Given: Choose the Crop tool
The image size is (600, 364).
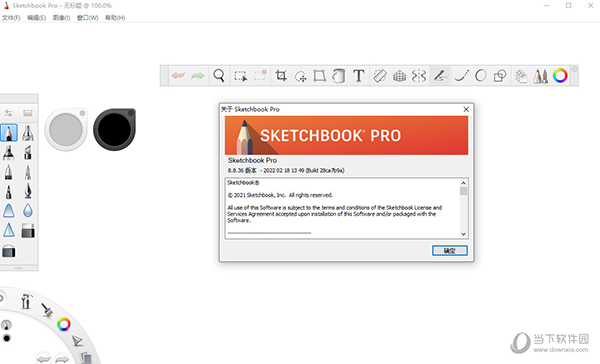Looking at the screenshot, I should pyautogui.click(x=281, y=76).
